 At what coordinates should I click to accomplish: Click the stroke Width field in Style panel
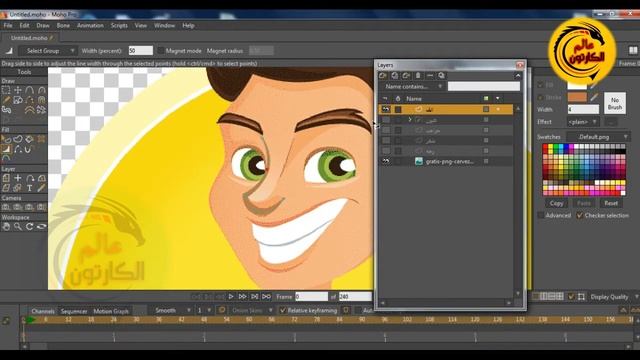[583, 109]
